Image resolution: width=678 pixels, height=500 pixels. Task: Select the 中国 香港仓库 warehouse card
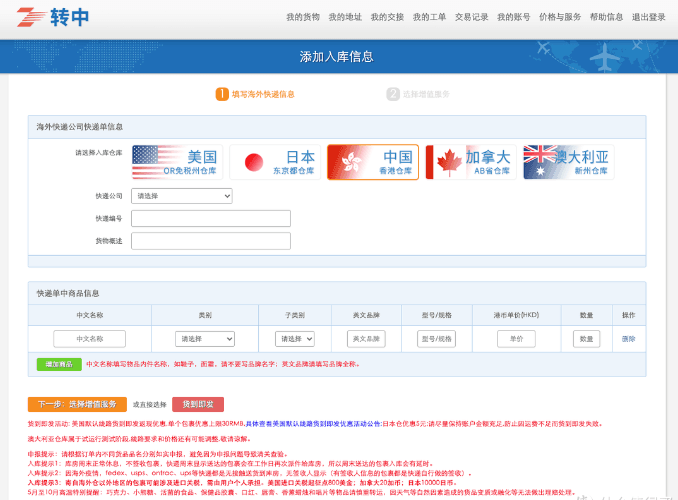click(373, 162)
